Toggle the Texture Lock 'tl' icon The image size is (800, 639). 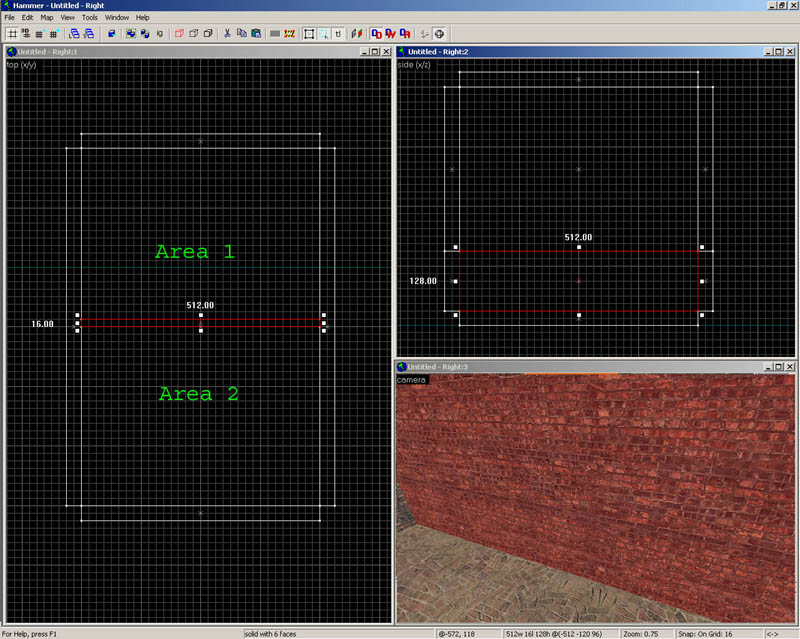(338, 33)
